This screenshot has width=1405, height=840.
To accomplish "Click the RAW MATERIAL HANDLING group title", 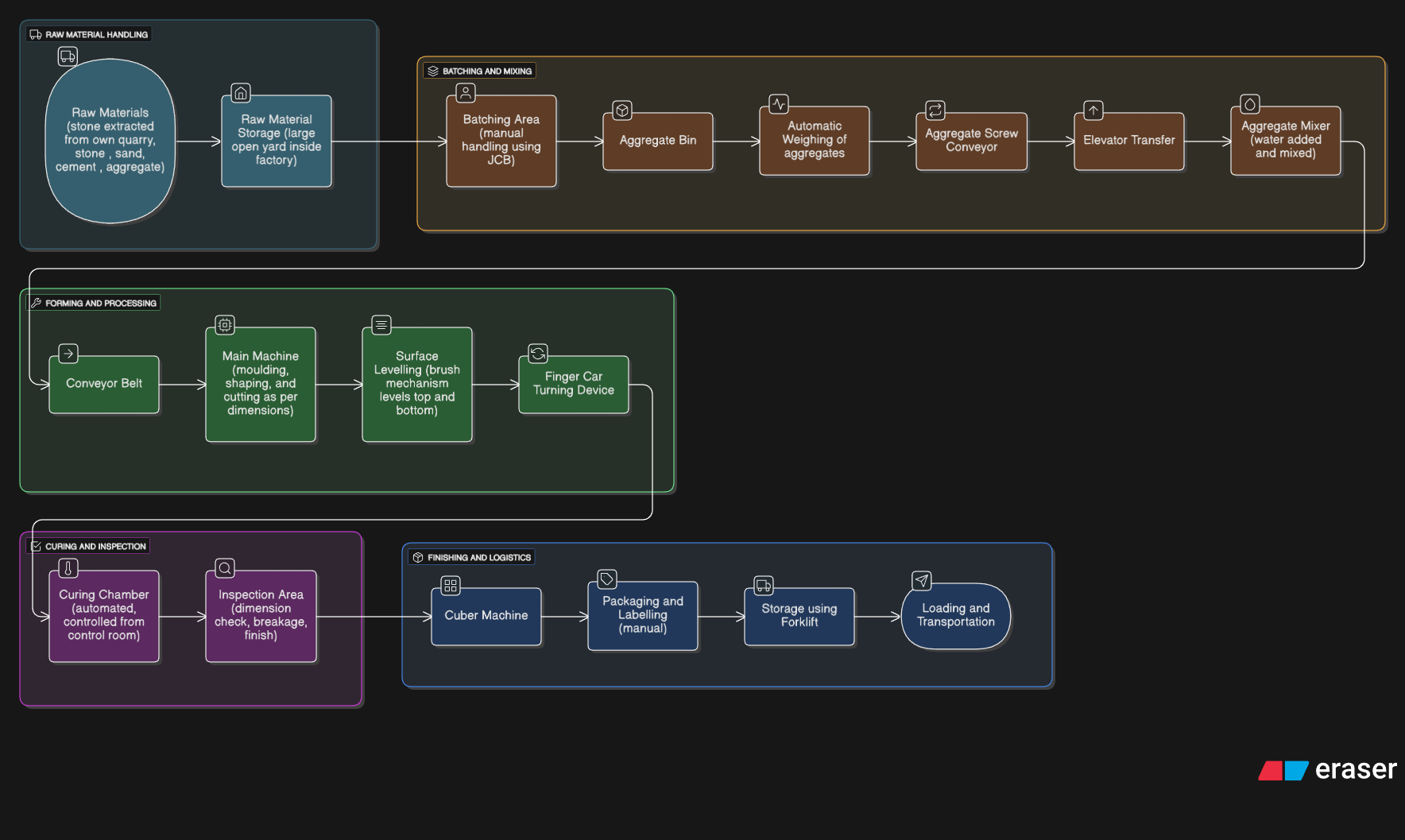I will point(97,34).
